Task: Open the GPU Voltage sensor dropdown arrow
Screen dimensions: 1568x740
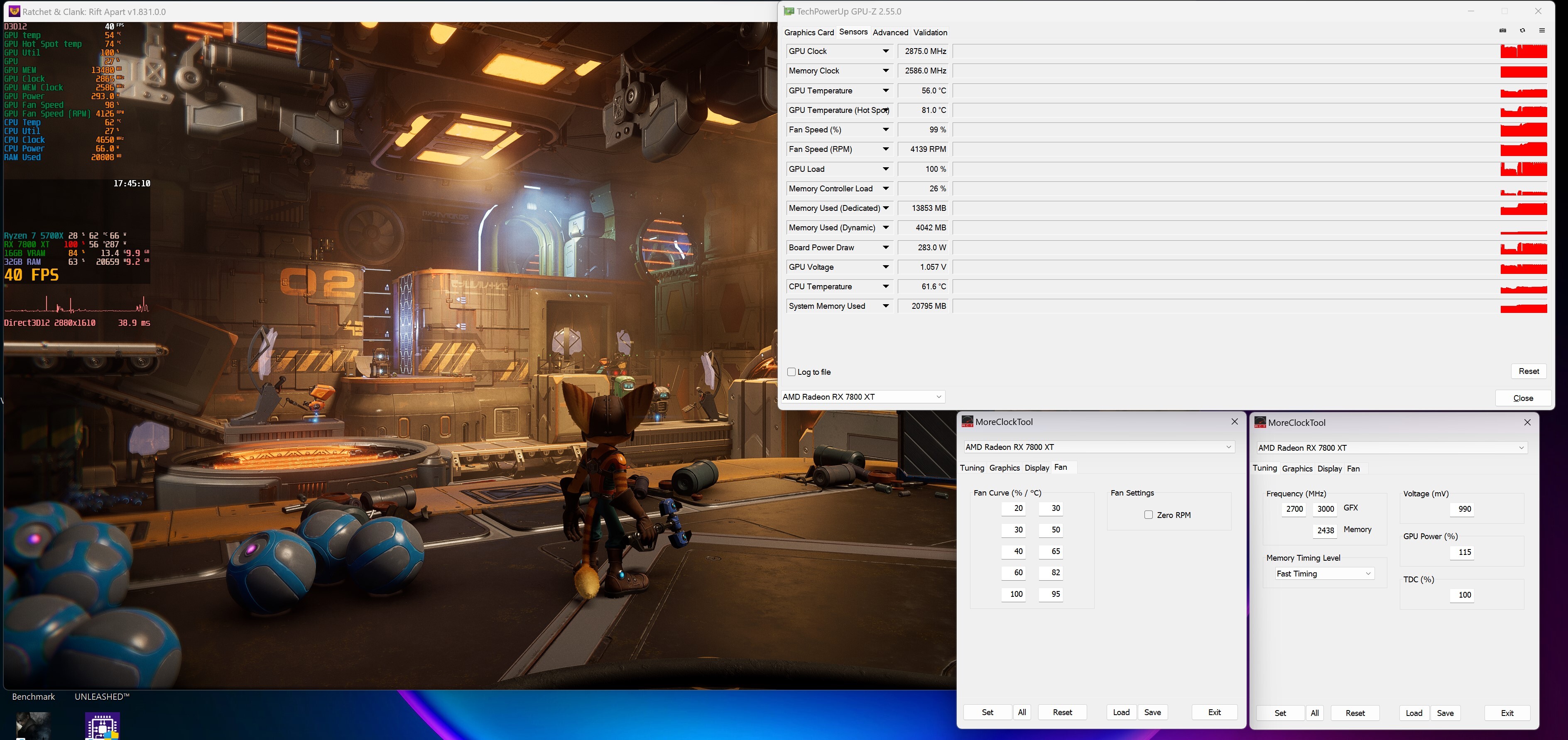Action: pos(886,267)
